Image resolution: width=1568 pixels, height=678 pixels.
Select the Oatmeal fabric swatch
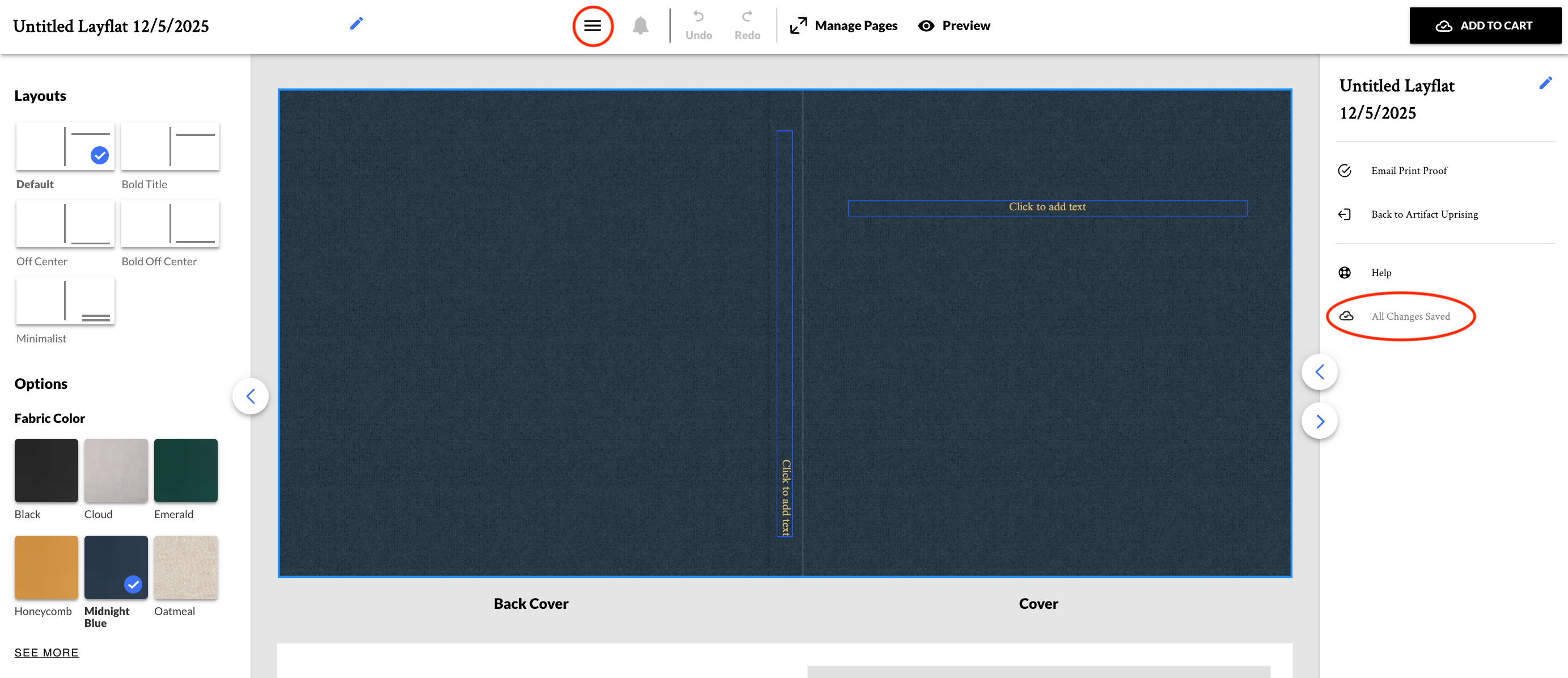[185, 567]
